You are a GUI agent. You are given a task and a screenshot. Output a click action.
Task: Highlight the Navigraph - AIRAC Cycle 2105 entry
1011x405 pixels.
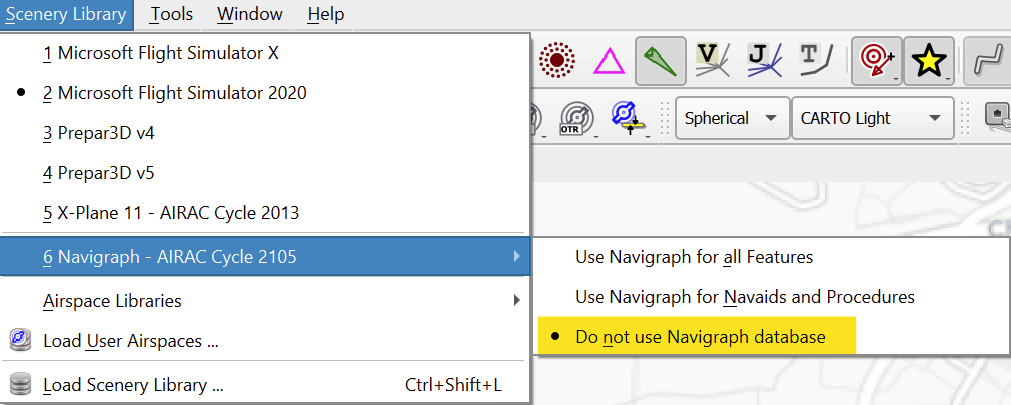click(x=265, y=257)
